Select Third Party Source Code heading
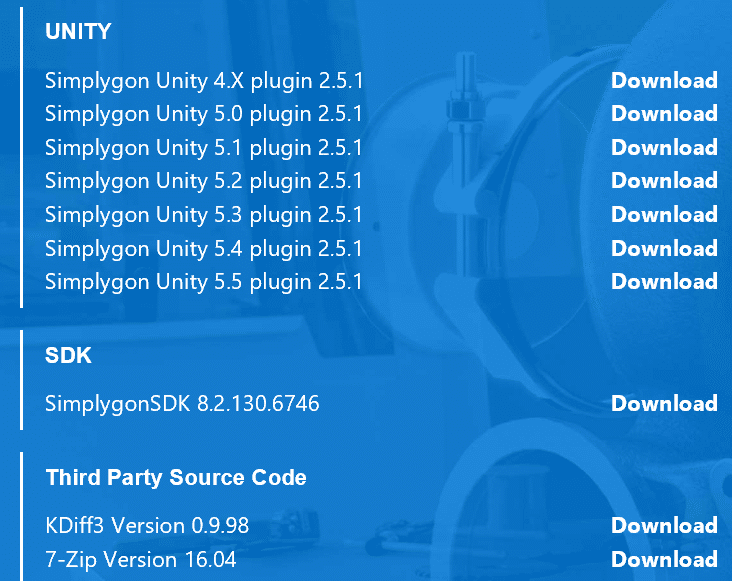The height and width of the screenshot is (581, 732). tap(176, 478)
